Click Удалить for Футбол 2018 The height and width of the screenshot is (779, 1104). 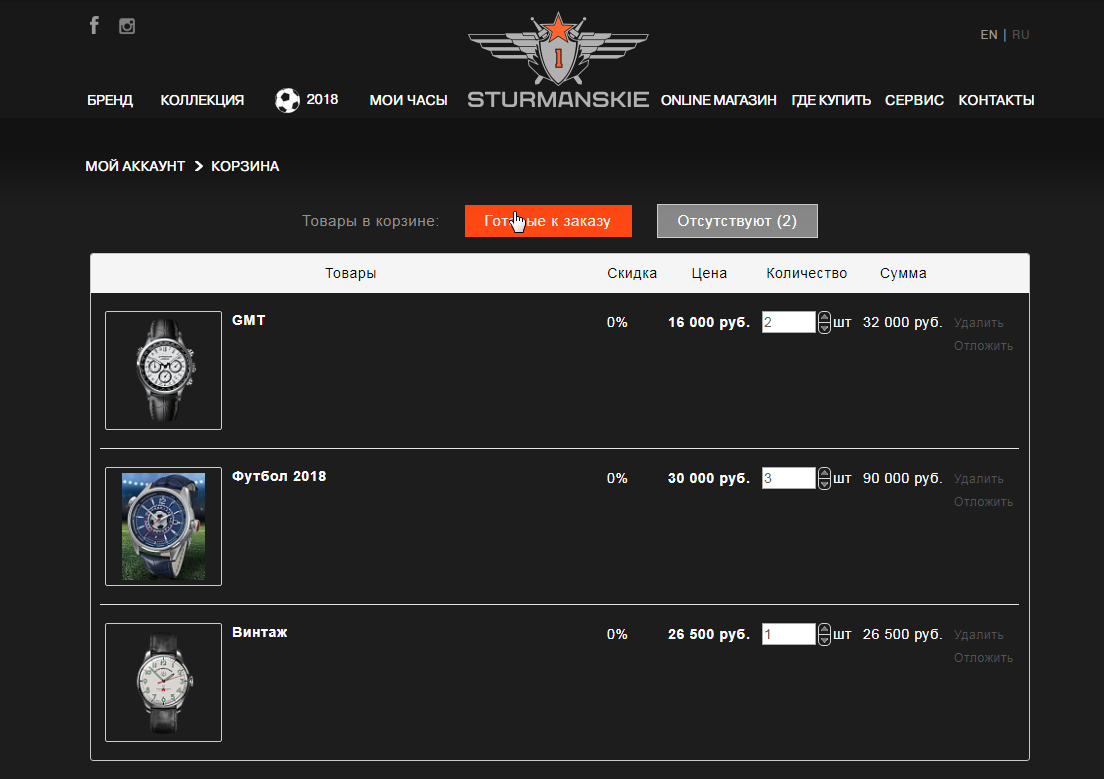(979, 479)
